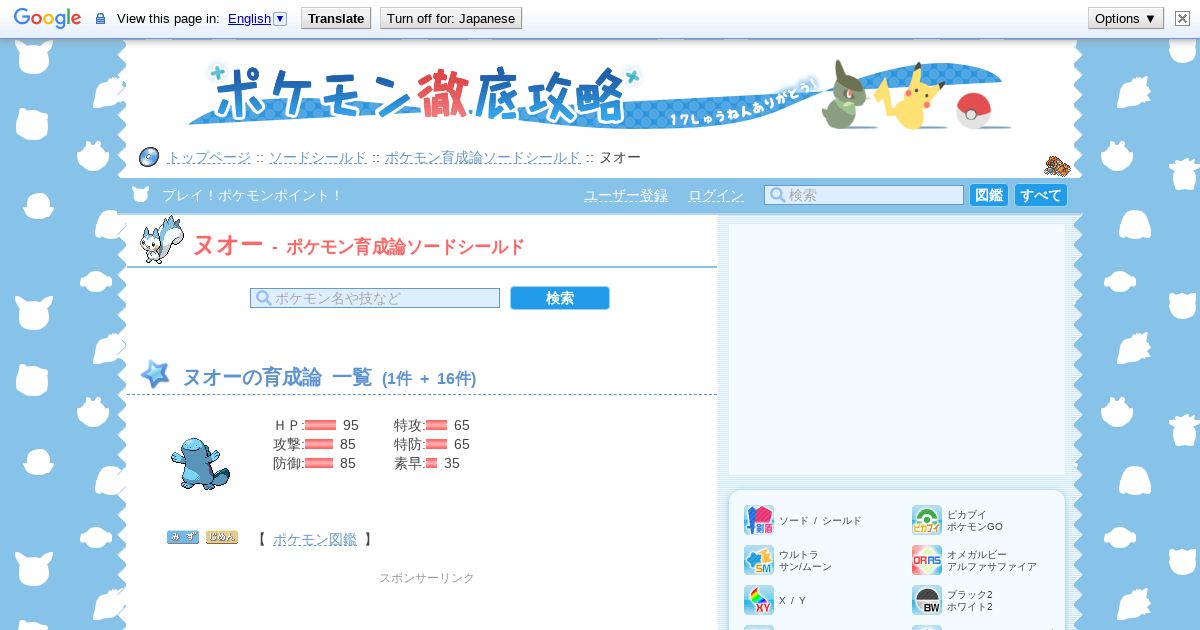
Task: Click the ピカブイ game icon
Action: 927,520
